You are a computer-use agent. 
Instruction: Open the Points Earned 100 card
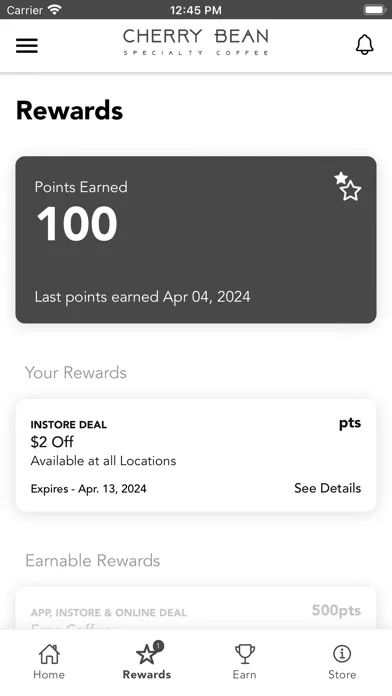pyautogui.click(x=196, y=240)
